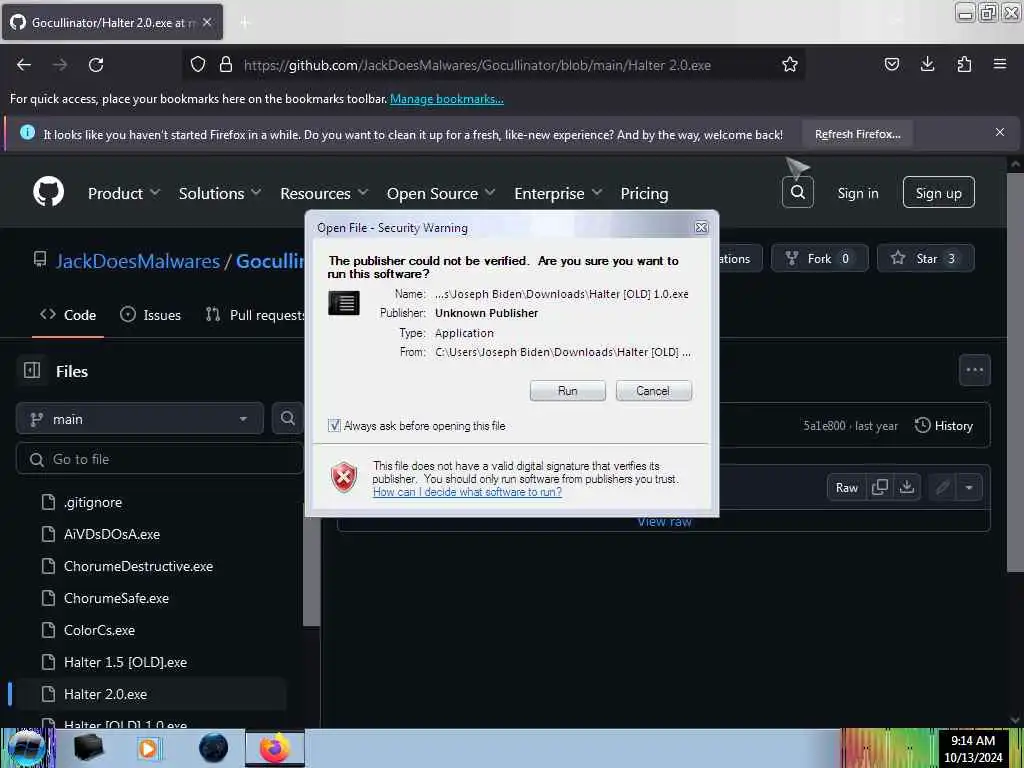This screenshot has height=768, width=1024.
Task: Show tracking protection shield info
Action: (x=198, y=64)
